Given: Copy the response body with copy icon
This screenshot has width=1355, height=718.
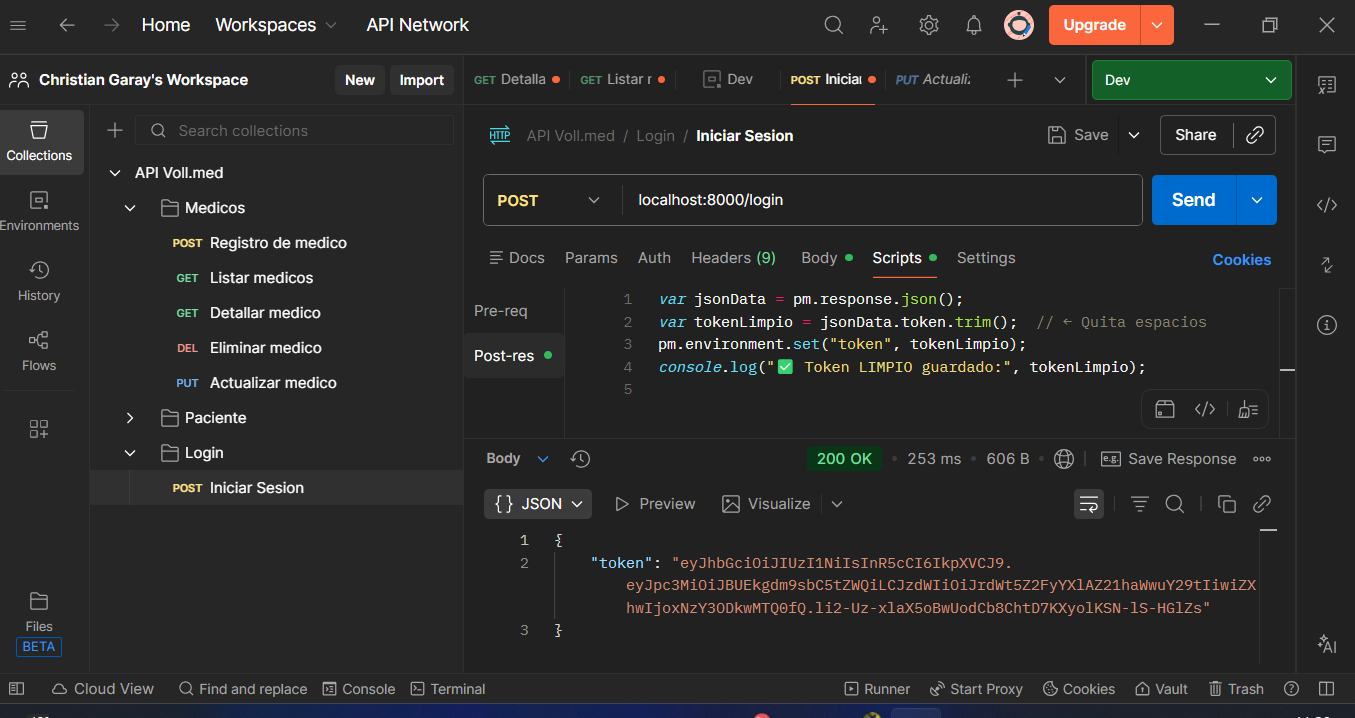Looking at the screenshot, I should click(x=1226, y=504).
